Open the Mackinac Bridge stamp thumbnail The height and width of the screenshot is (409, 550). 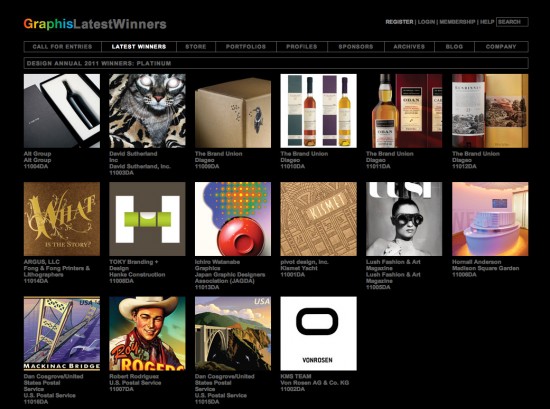62,334
